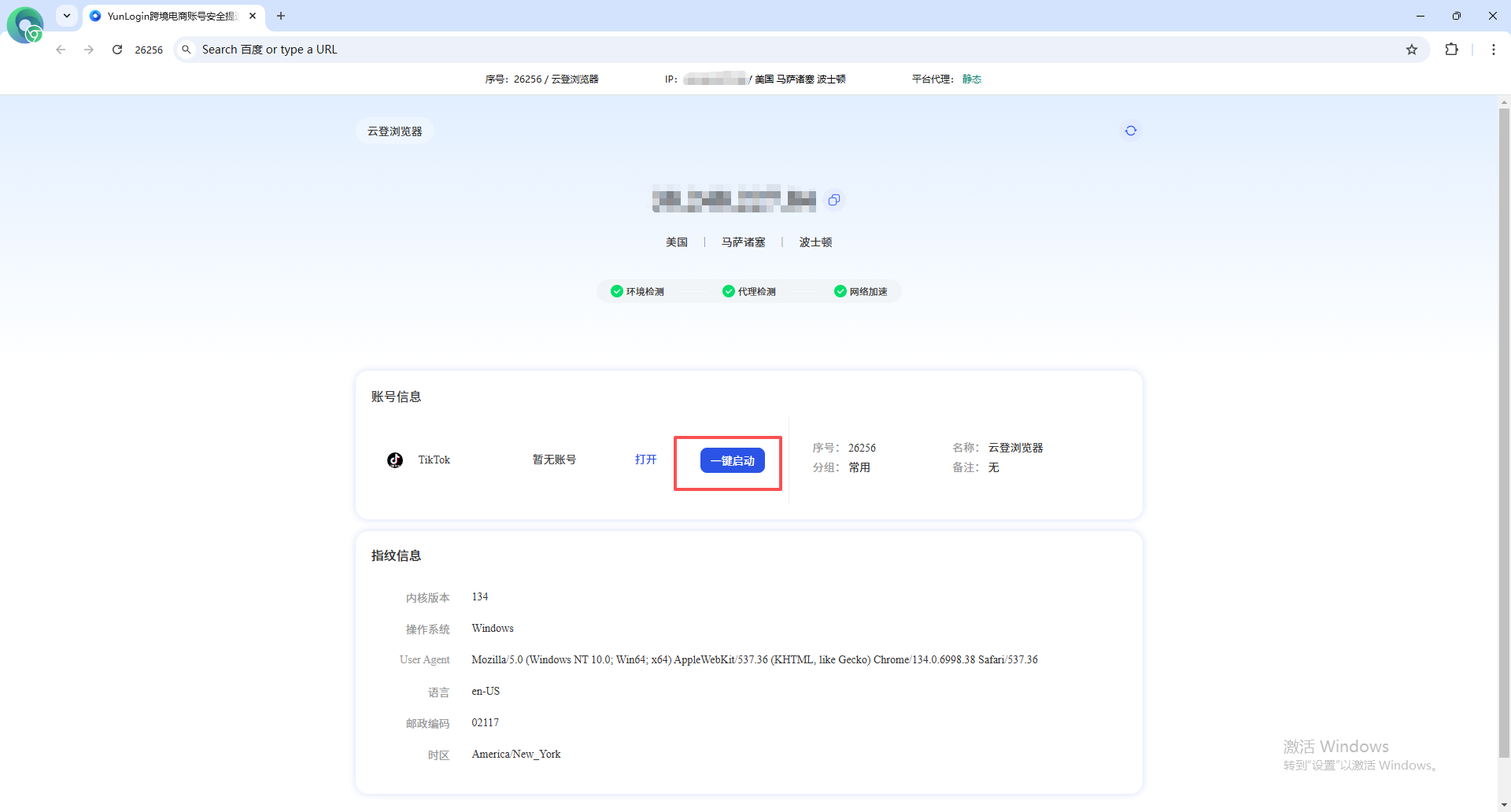Select the TikTok platform icon

[x=394, y=460]
